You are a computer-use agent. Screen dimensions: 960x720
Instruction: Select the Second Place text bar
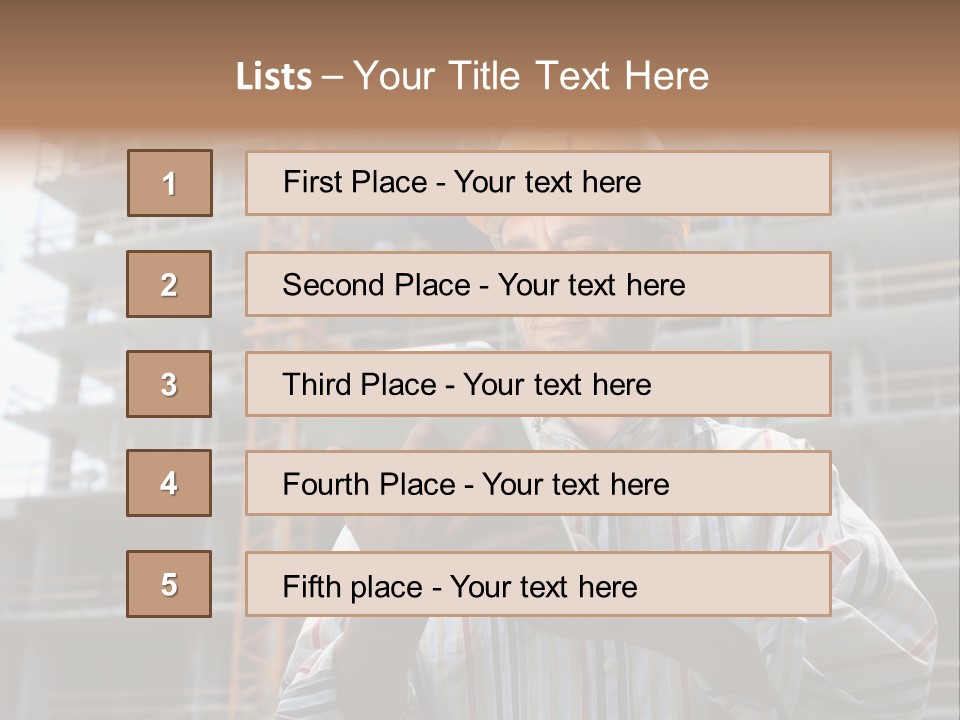point(538,284)
